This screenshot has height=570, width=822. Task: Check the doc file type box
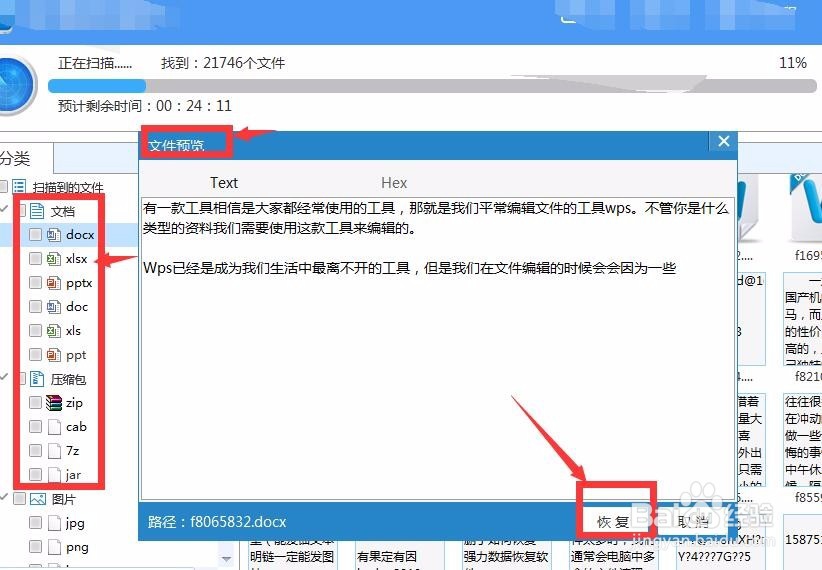click(x=35, y=306)
